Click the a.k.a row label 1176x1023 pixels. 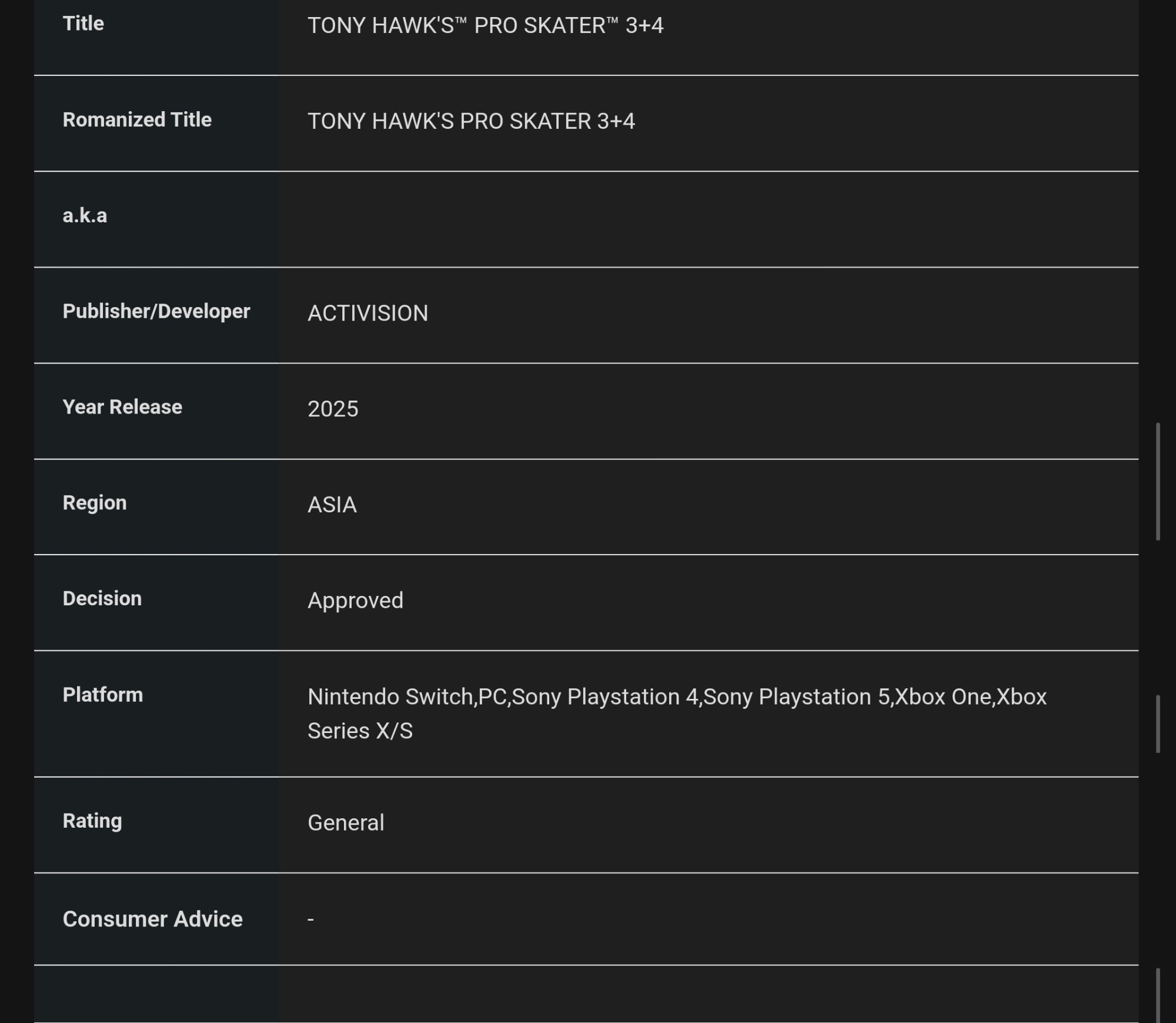85,215
